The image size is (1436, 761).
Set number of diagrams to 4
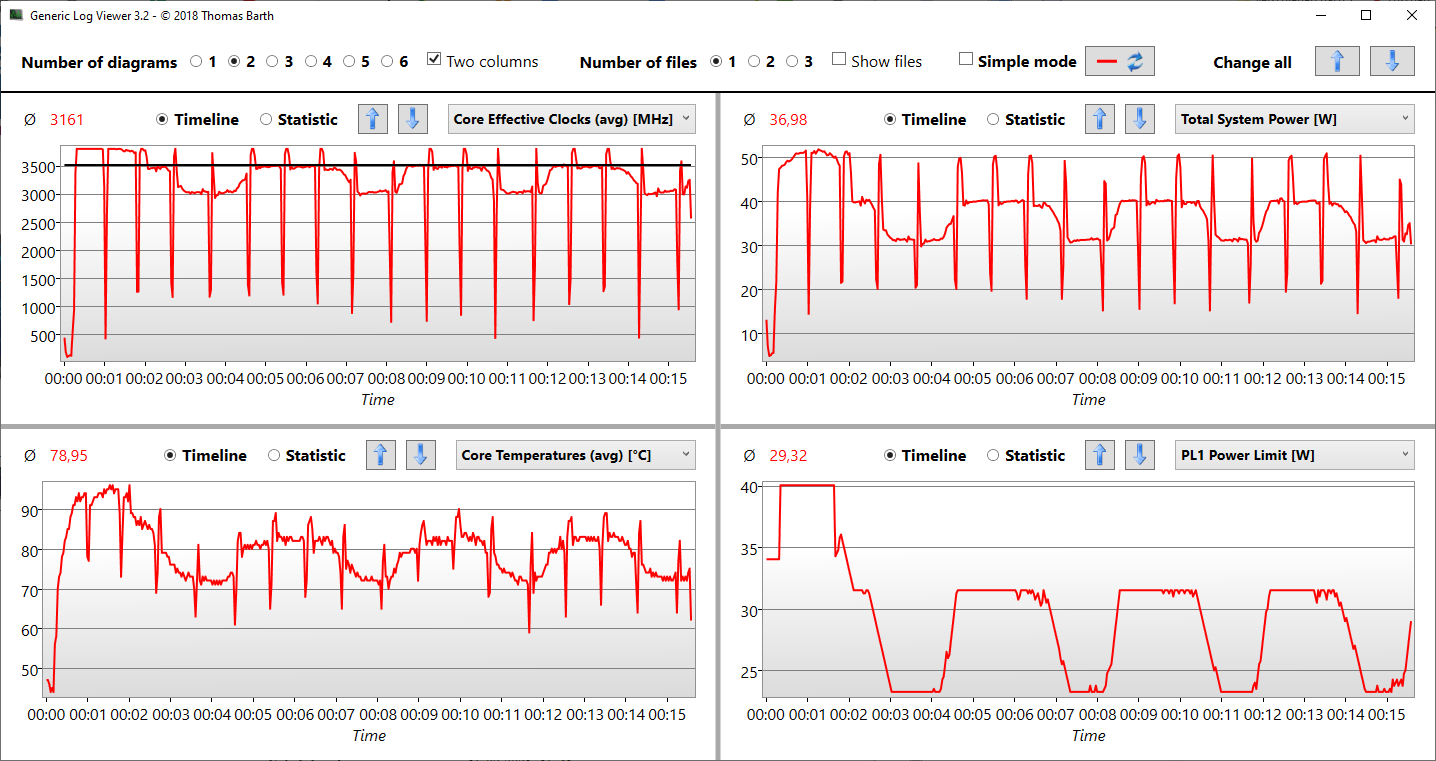pos(311,61)
